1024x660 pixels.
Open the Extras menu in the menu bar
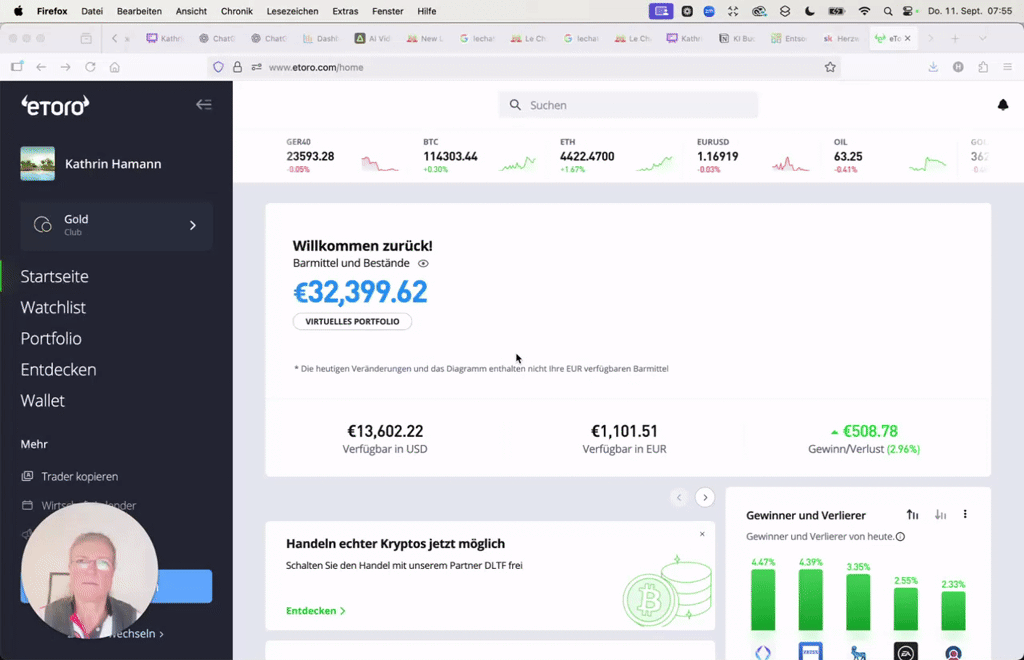click(345, 11)
